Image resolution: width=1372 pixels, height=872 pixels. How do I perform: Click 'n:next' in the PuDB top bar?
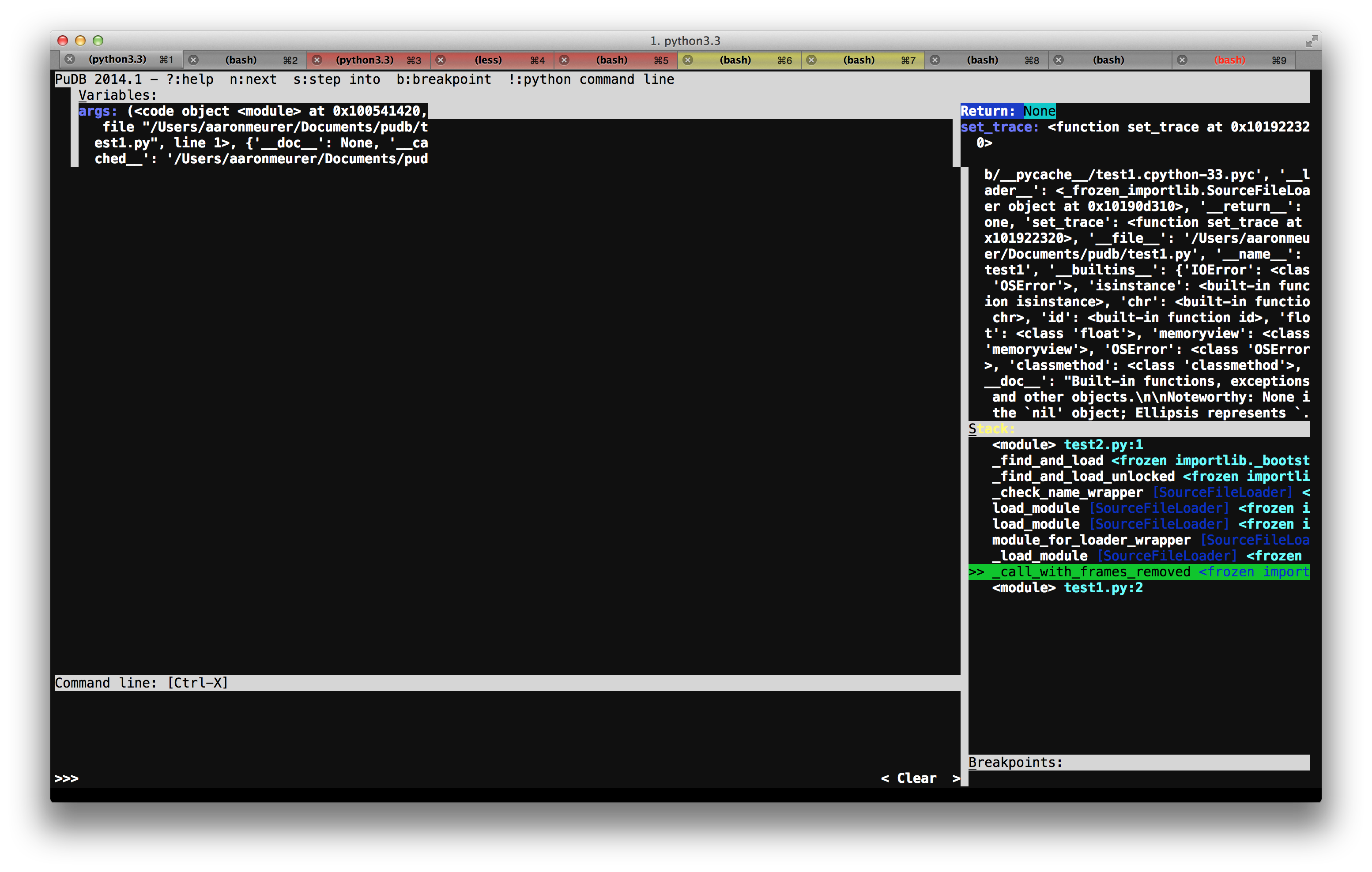(253, 79)
